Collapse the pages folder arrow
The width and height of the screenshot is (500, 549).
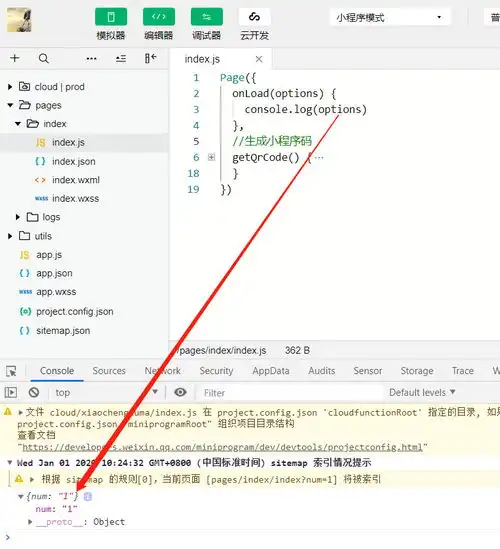10,105
